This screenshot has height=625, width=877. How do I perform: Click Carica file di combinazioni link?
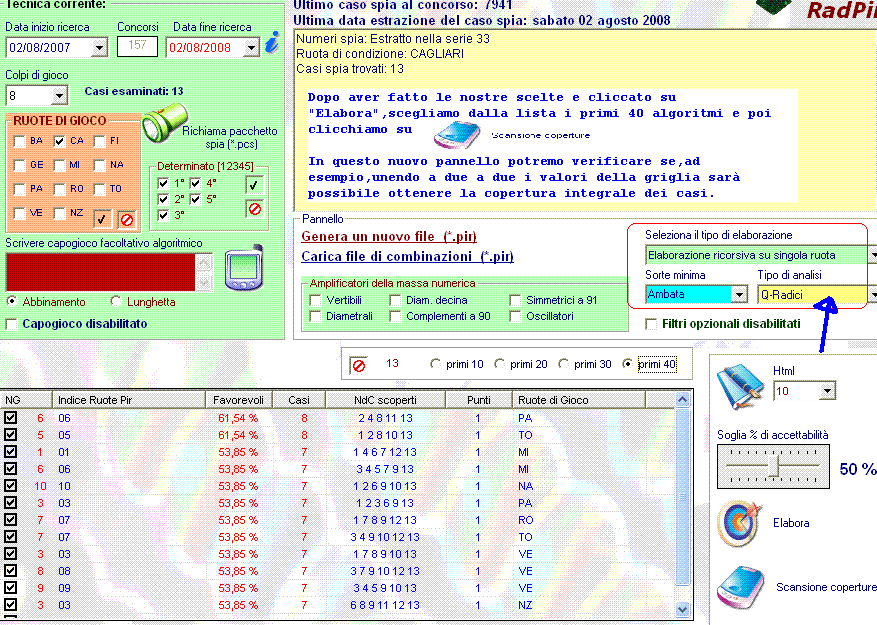(408, 257)
